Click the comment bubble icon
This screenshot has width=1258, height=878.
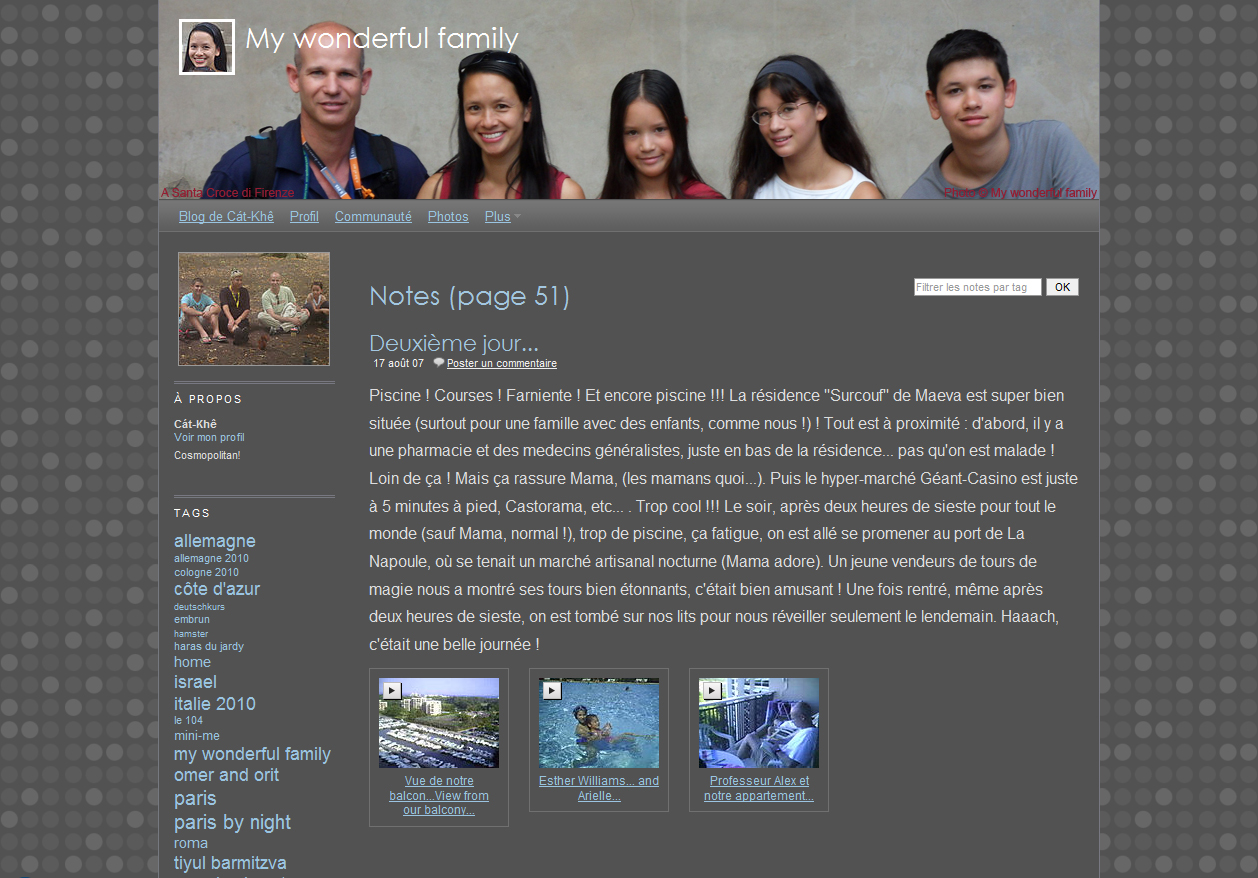coord(438,363)
